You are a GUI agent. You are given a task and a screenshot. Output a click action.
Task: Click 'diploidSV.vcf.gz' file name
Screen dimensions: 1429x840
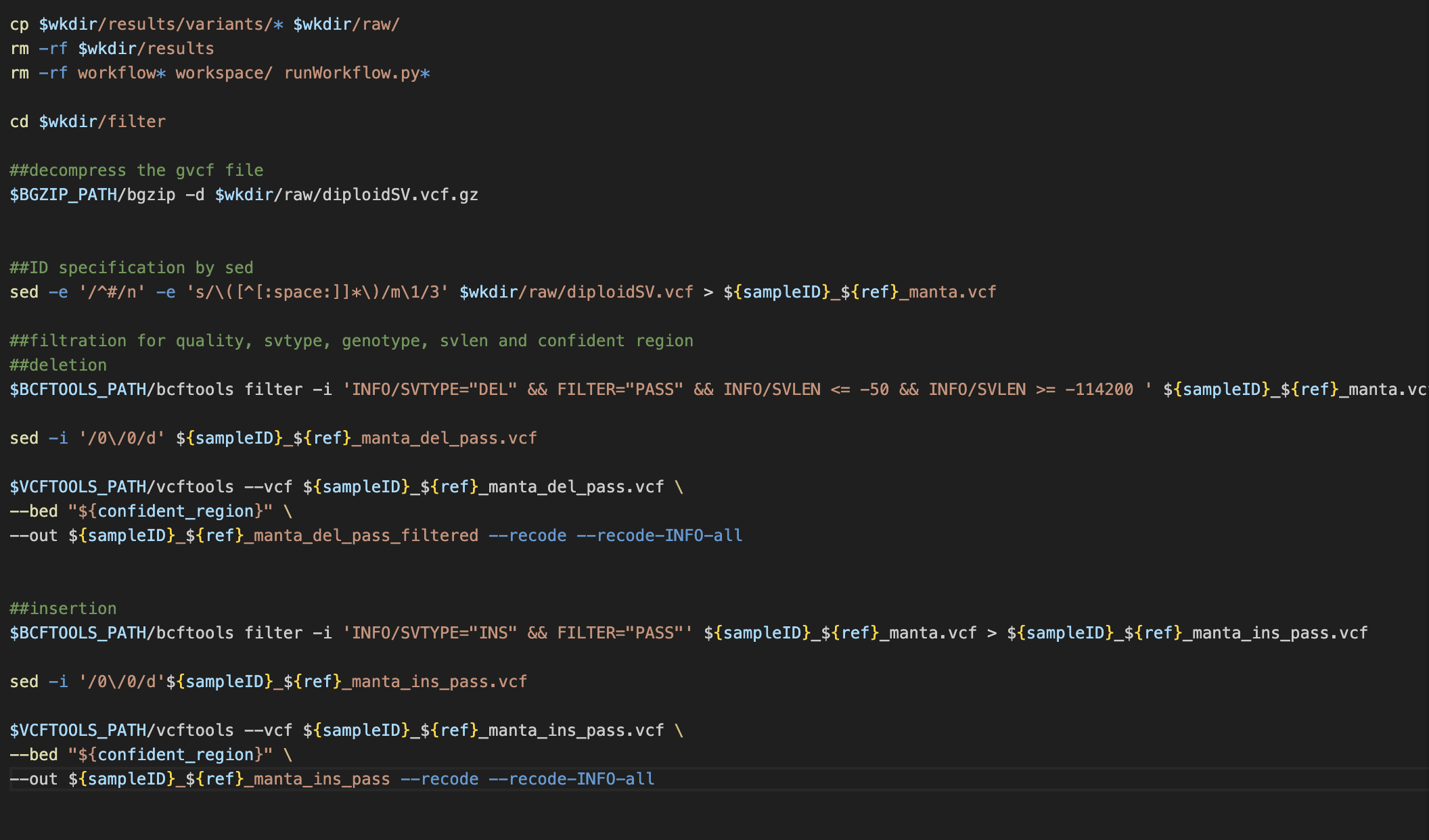pos(400,195)
